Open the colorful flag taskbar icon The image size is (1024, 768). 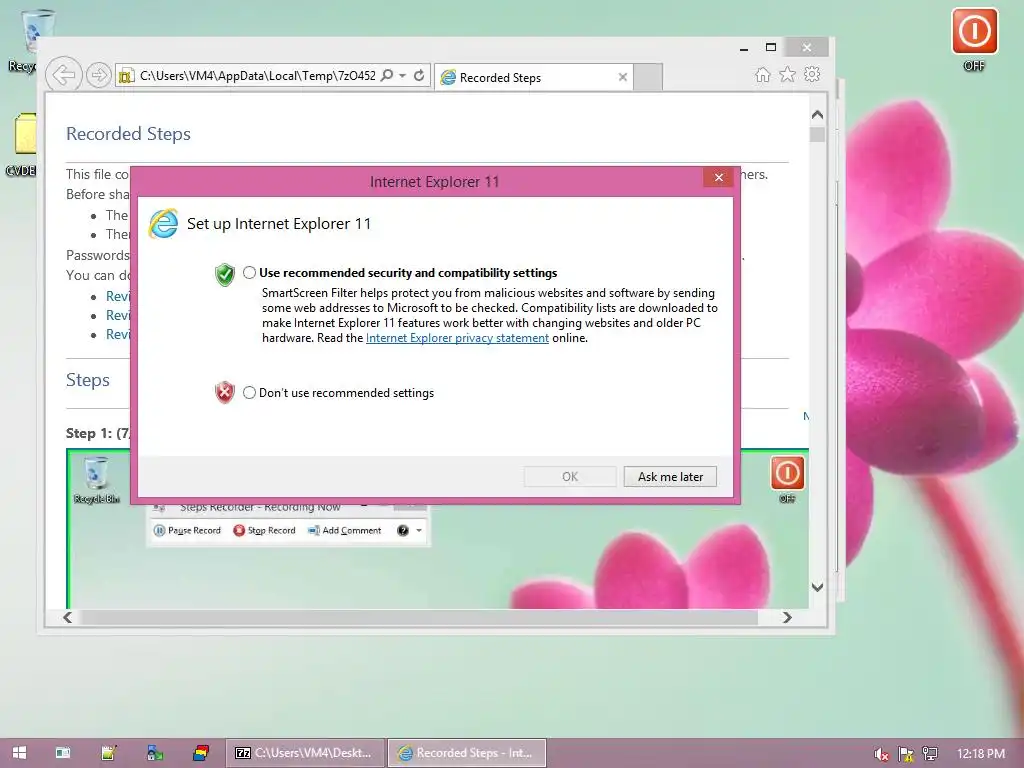coord(200,753)
